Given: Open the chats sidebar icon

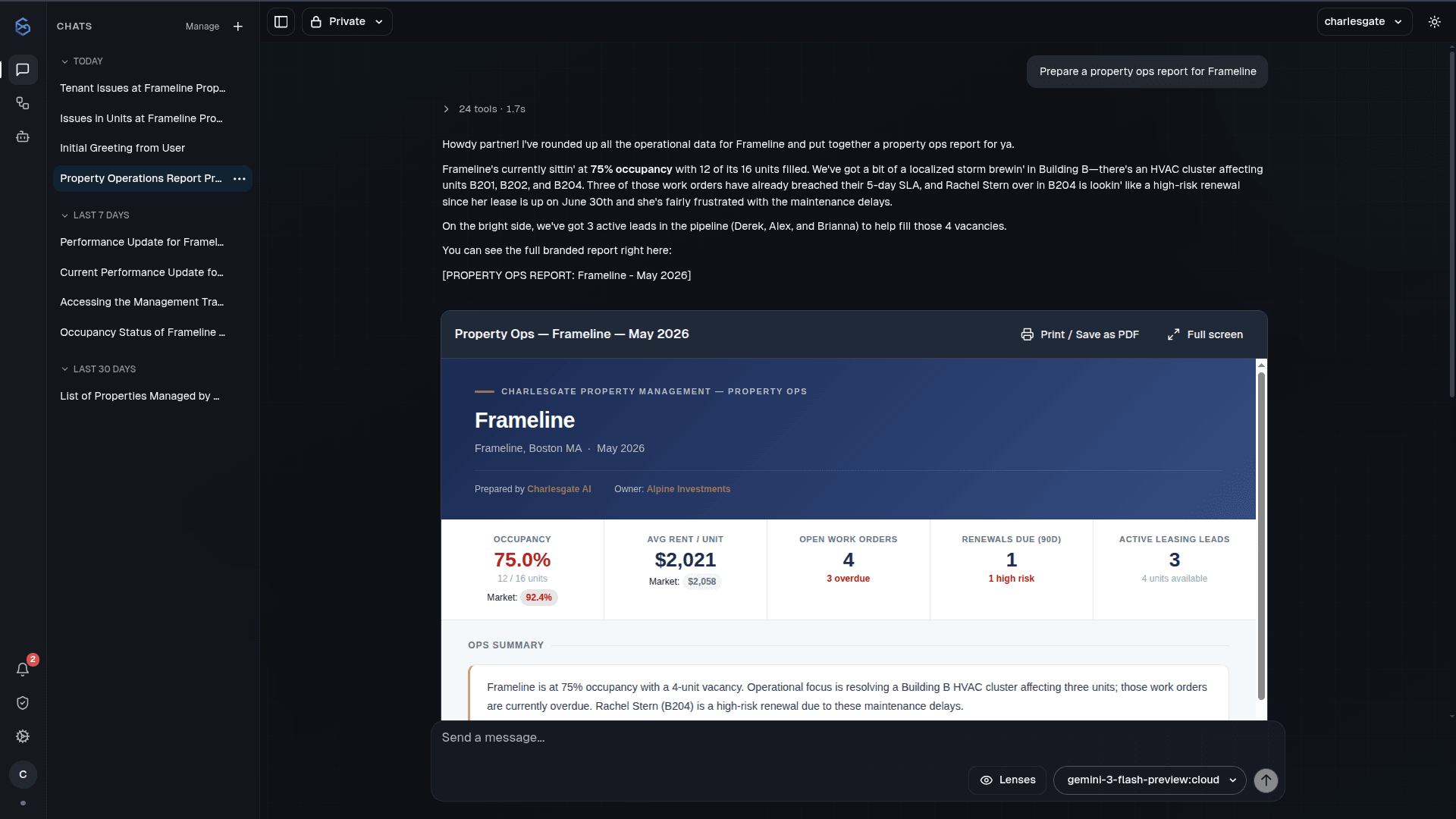Looking at the screenshot, I should (x=23, y=69).
